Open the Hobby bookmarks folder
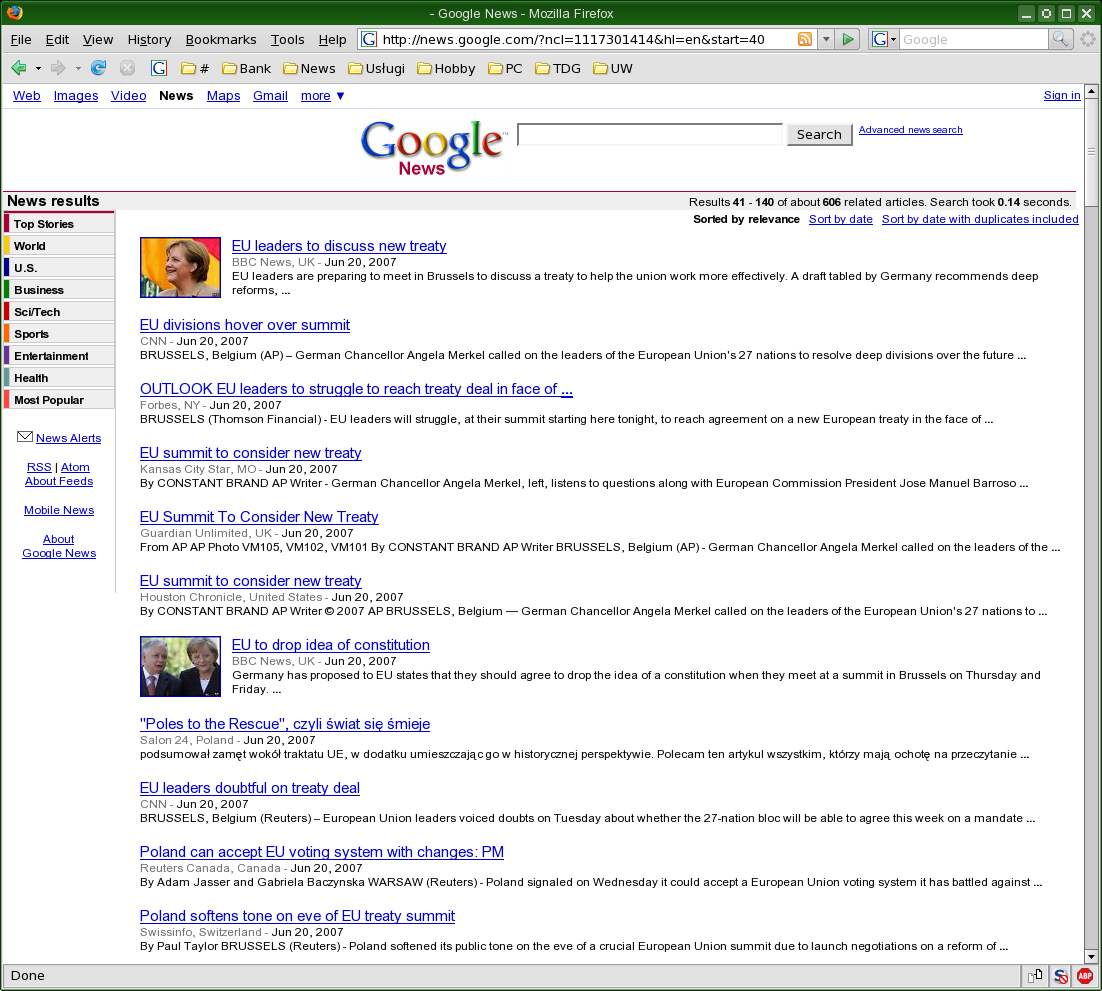 pos(446,69)
